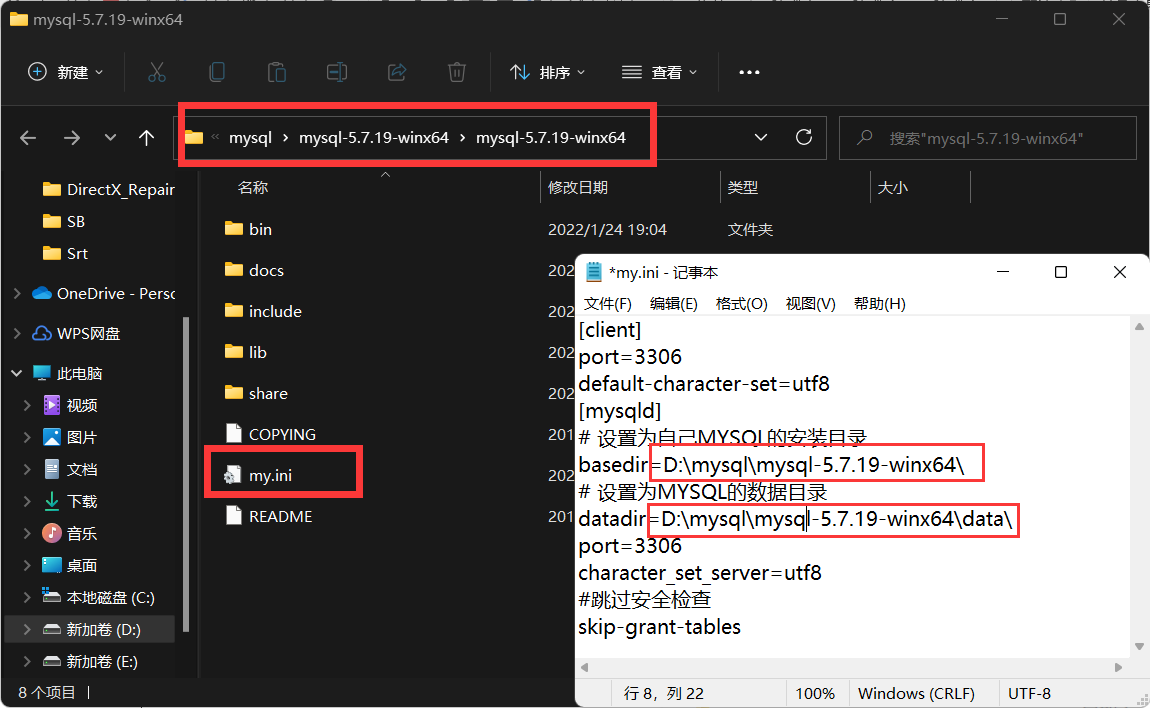
Task: Select the docs folder
Action: point(265,270)
